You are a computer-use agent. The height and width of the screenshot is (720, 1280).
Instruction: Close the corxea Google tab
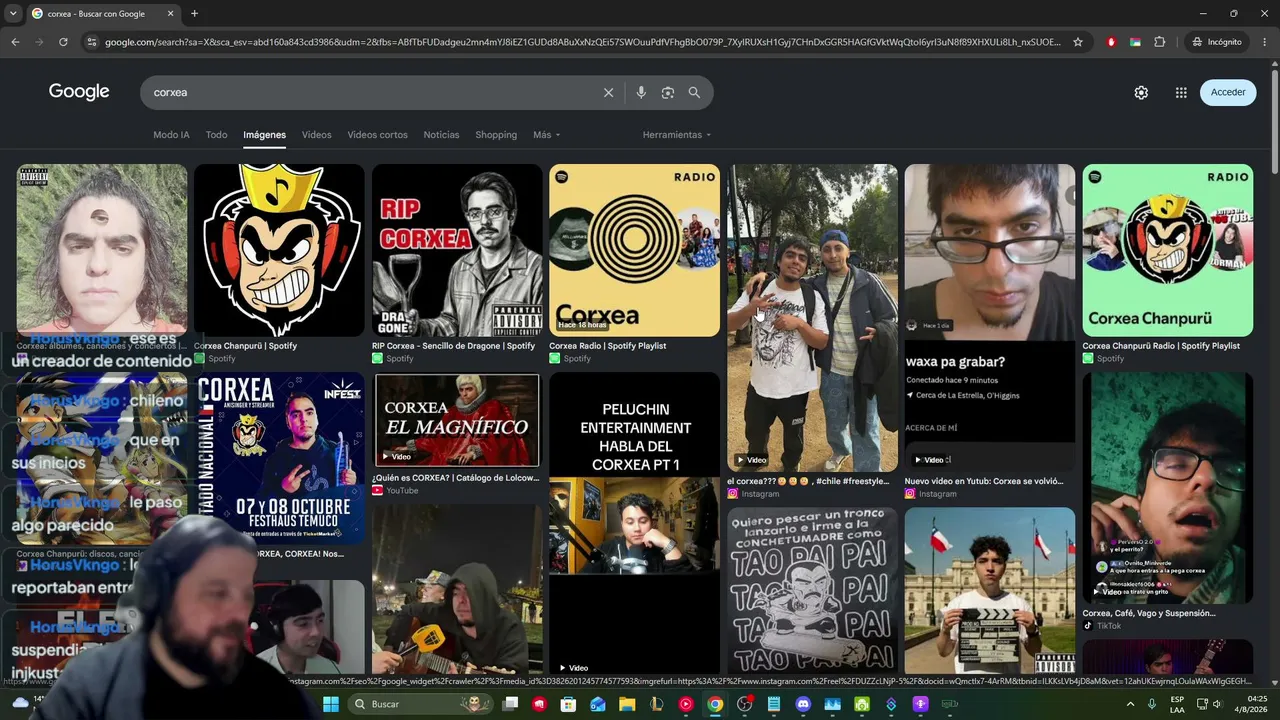tap(170, 14)
